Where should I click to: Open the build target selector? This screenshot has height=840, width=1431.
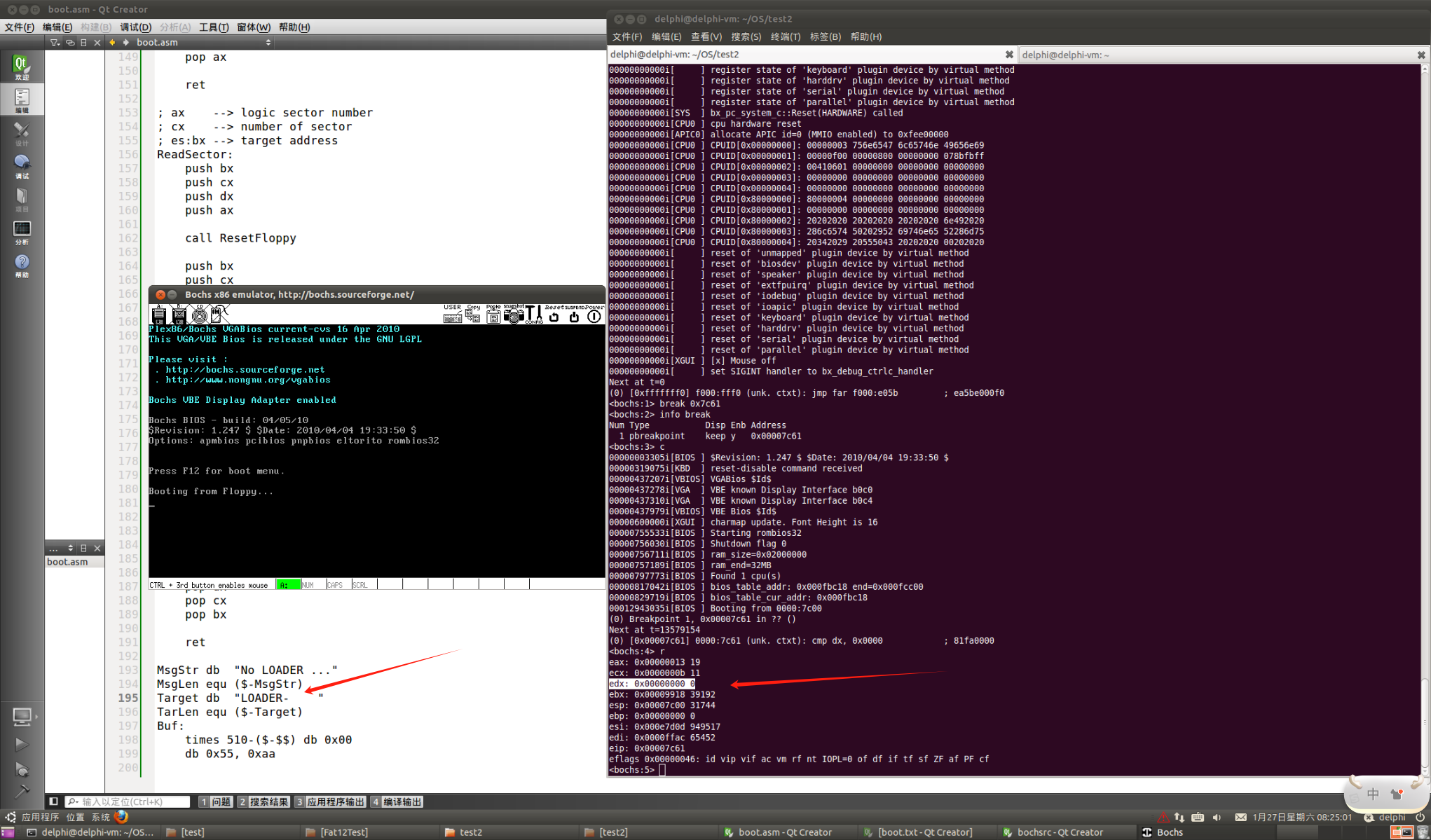pyautogui.click(x=22, y=717)
